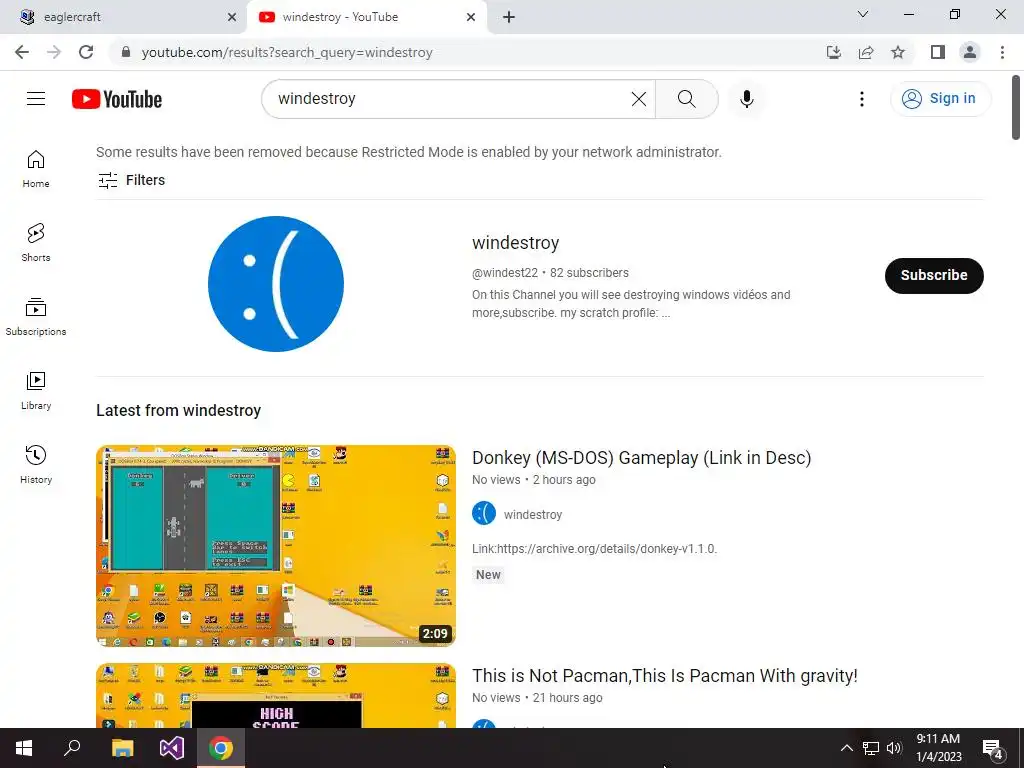This screenshot has width=1024, height=768.
Task: Open the notification action center
Action: pyautogui.click(x=993, y=748)
